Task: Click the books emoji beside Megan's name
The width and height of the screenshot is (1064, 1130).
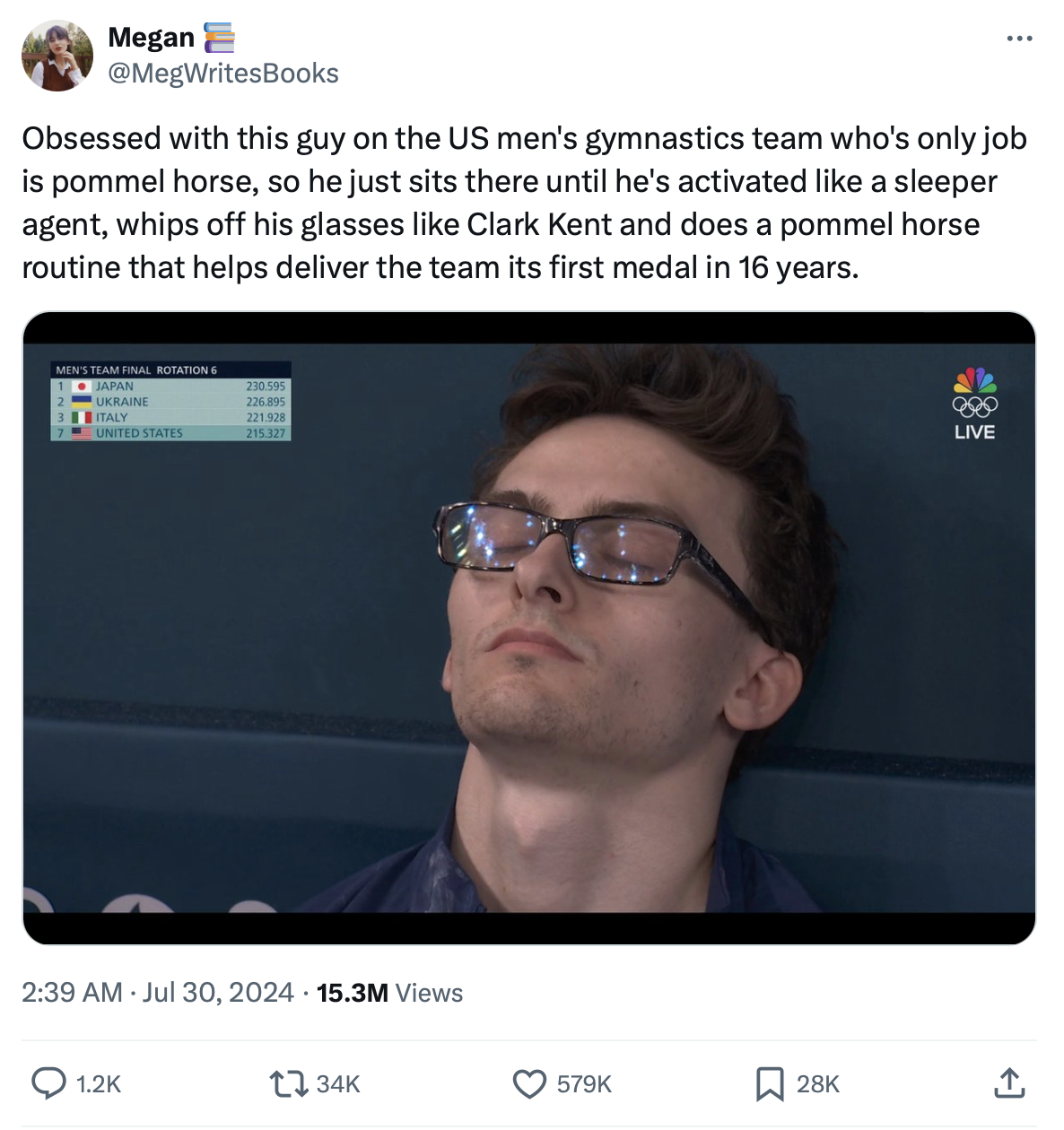Action: coord(219,38)
